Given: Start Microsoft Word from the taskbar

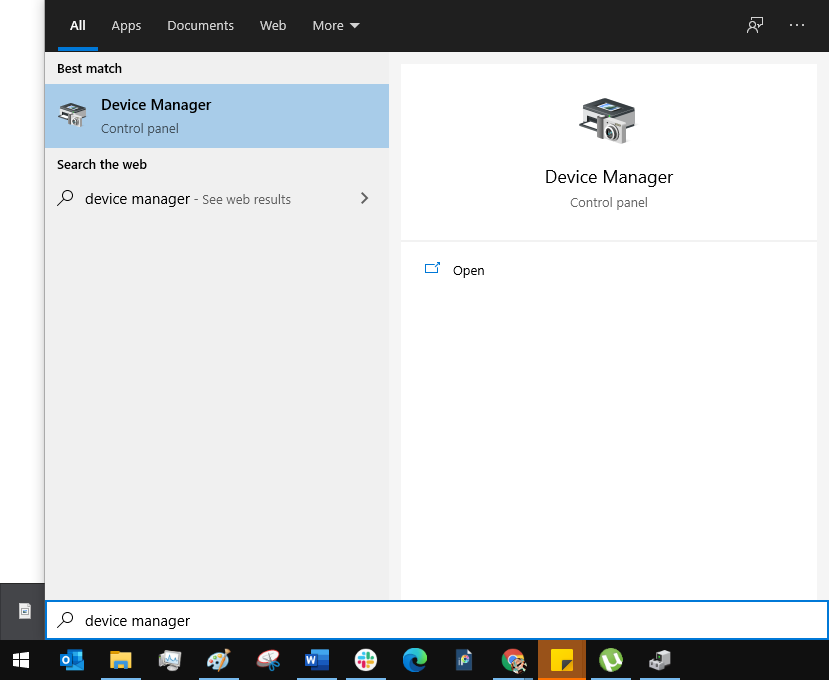Looking at the screenshot, I should (316, 660).
